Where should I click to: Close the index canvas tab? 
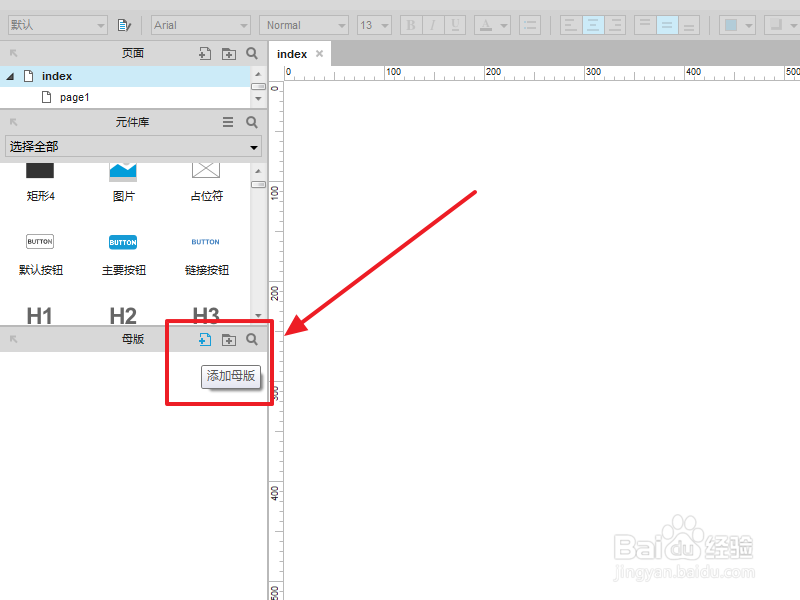point(319,54)
